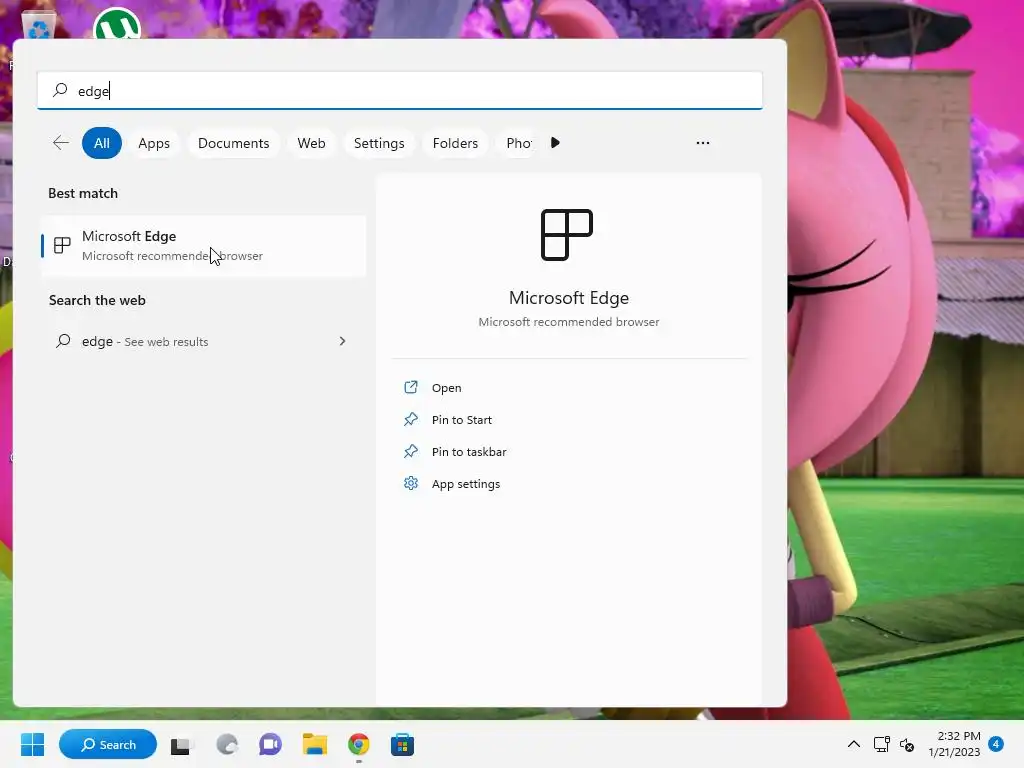
Task: Click the Pin to taskbar pin icon
Action: (x=411, y=451)
